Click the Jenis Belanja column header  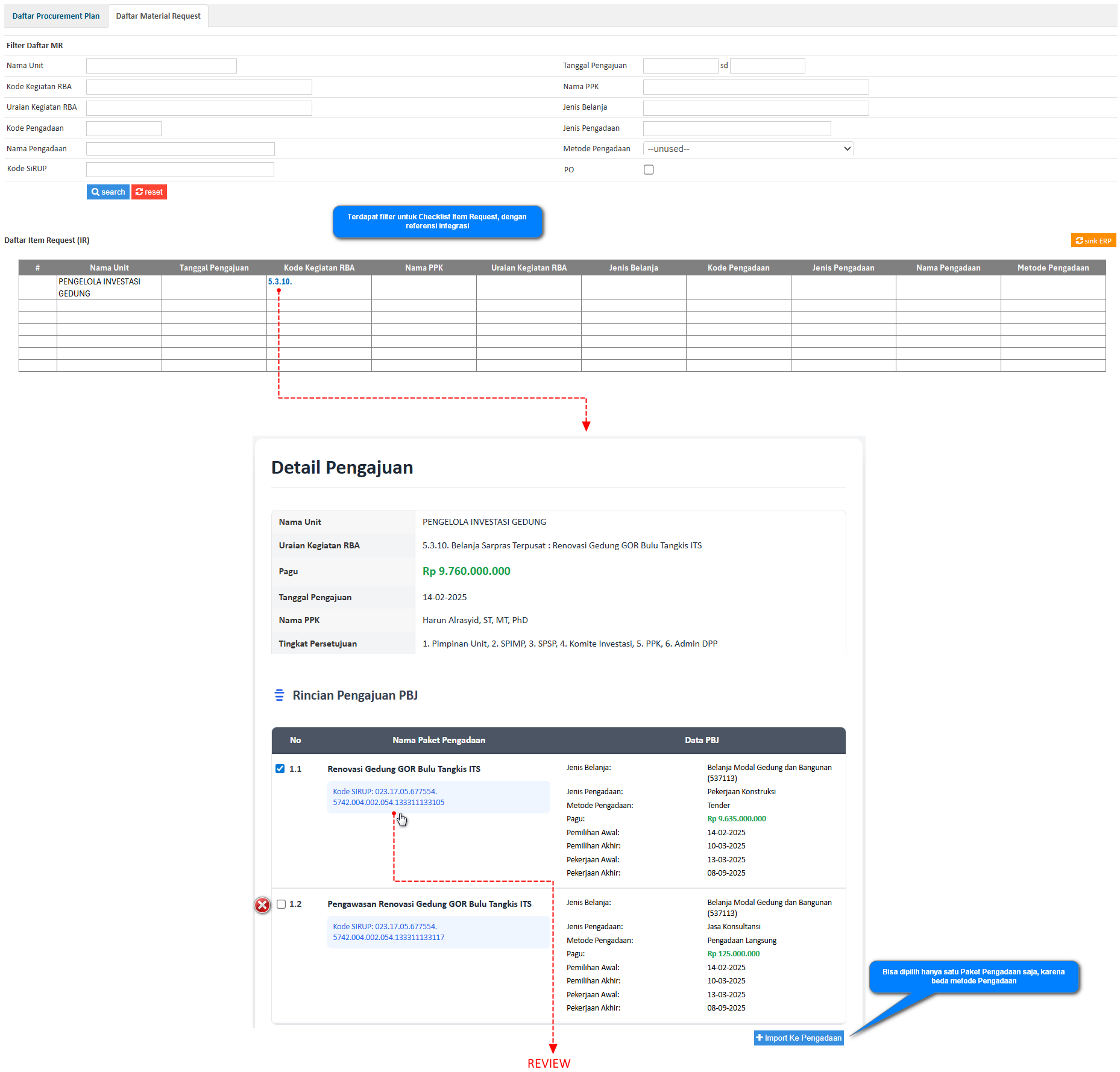633,268
